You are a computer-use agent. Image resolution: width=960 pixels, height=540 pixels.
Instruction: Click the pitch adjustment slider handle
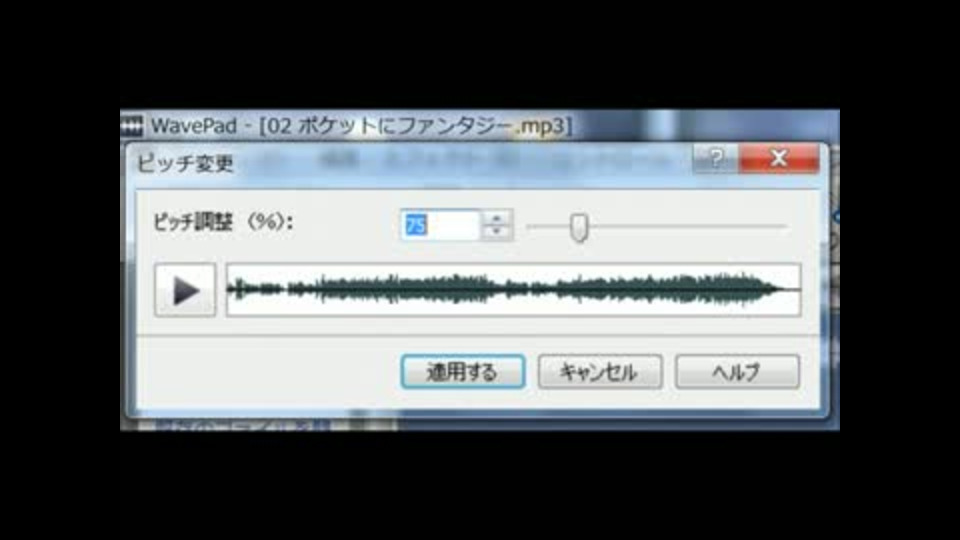tap(579, 227)
